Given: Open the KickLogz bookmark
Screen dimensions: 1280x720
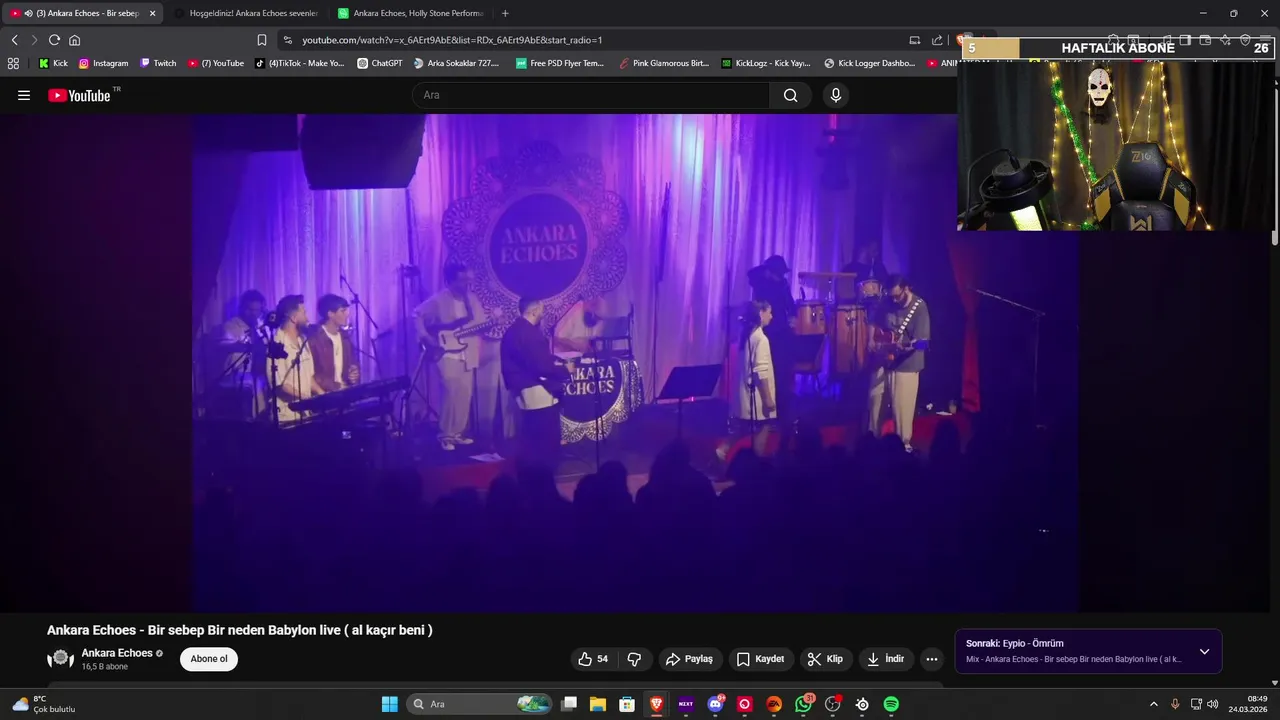Looking at the screenshot, I should pos(766,63).
